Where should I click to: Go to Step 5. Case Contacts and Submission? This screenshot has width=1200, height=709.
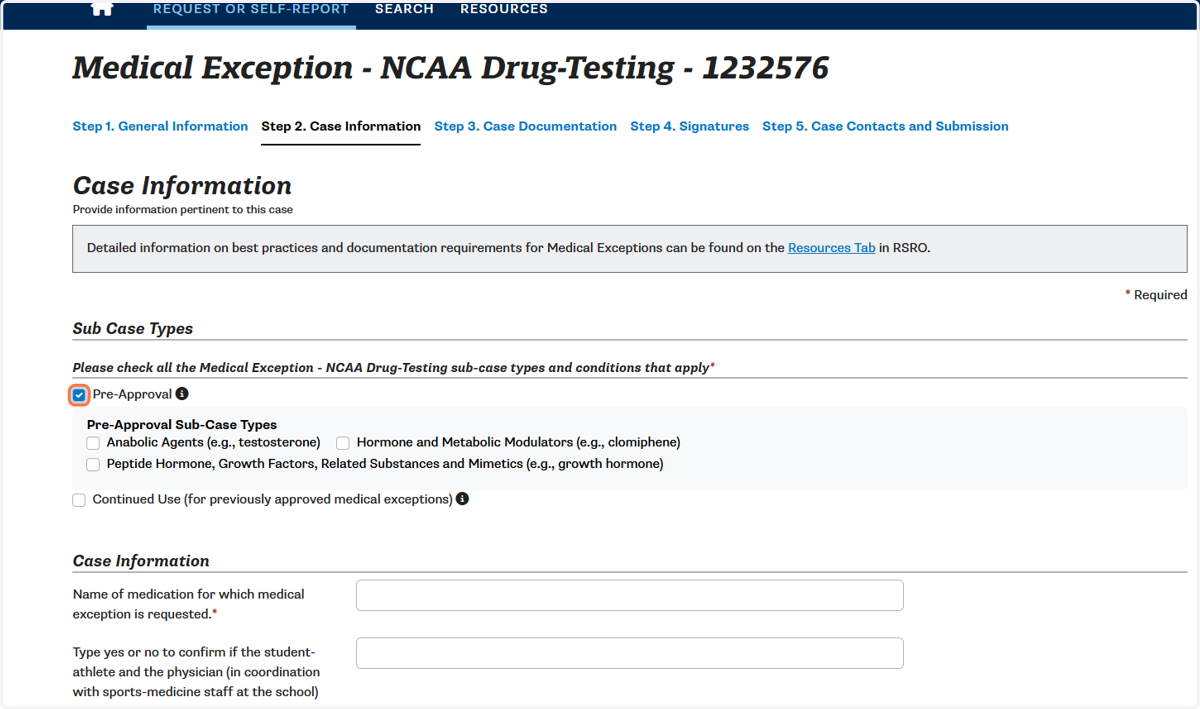coord(885,126)
